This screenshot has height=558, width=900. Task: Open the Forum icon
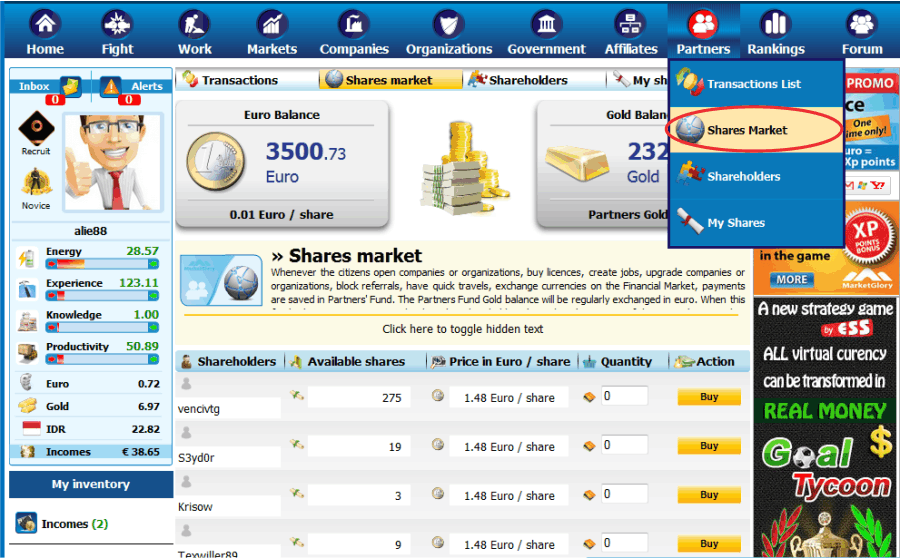pyautogui.click(x=861, y=24)
